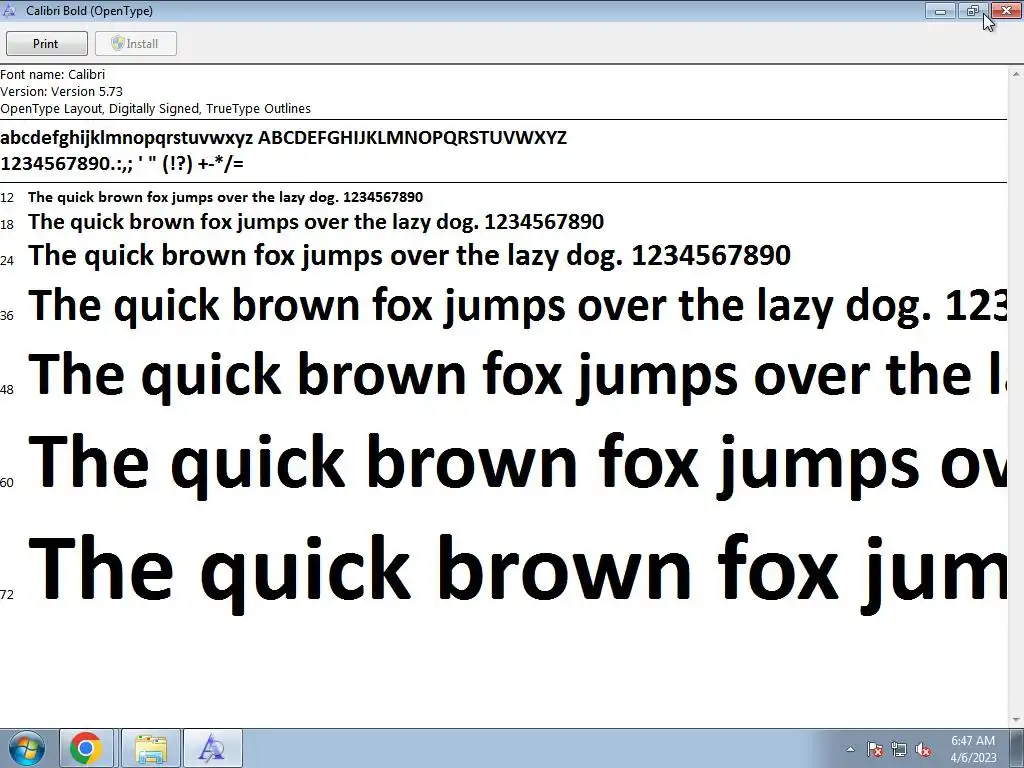The height and width of the screenshot is (768, 1024).
Task: Click the 'OpenType Layout, Digitally Signed' line
Action: (x=155, y=108)
